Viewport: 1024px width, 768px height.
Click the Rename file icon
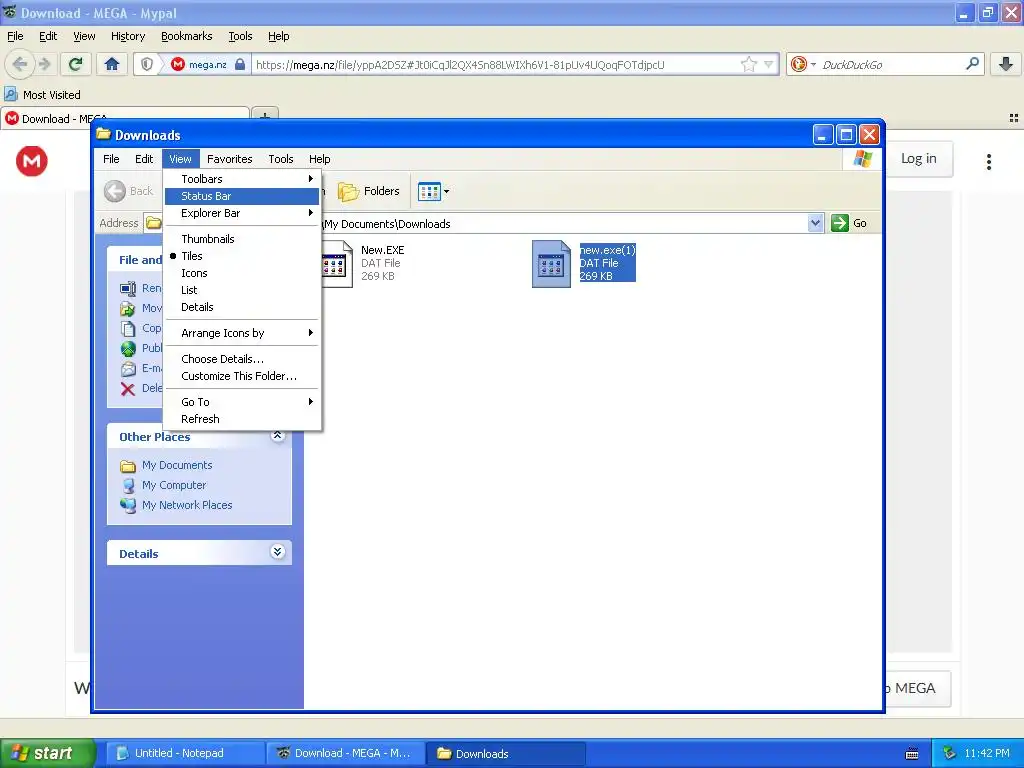tap(128, 288)
